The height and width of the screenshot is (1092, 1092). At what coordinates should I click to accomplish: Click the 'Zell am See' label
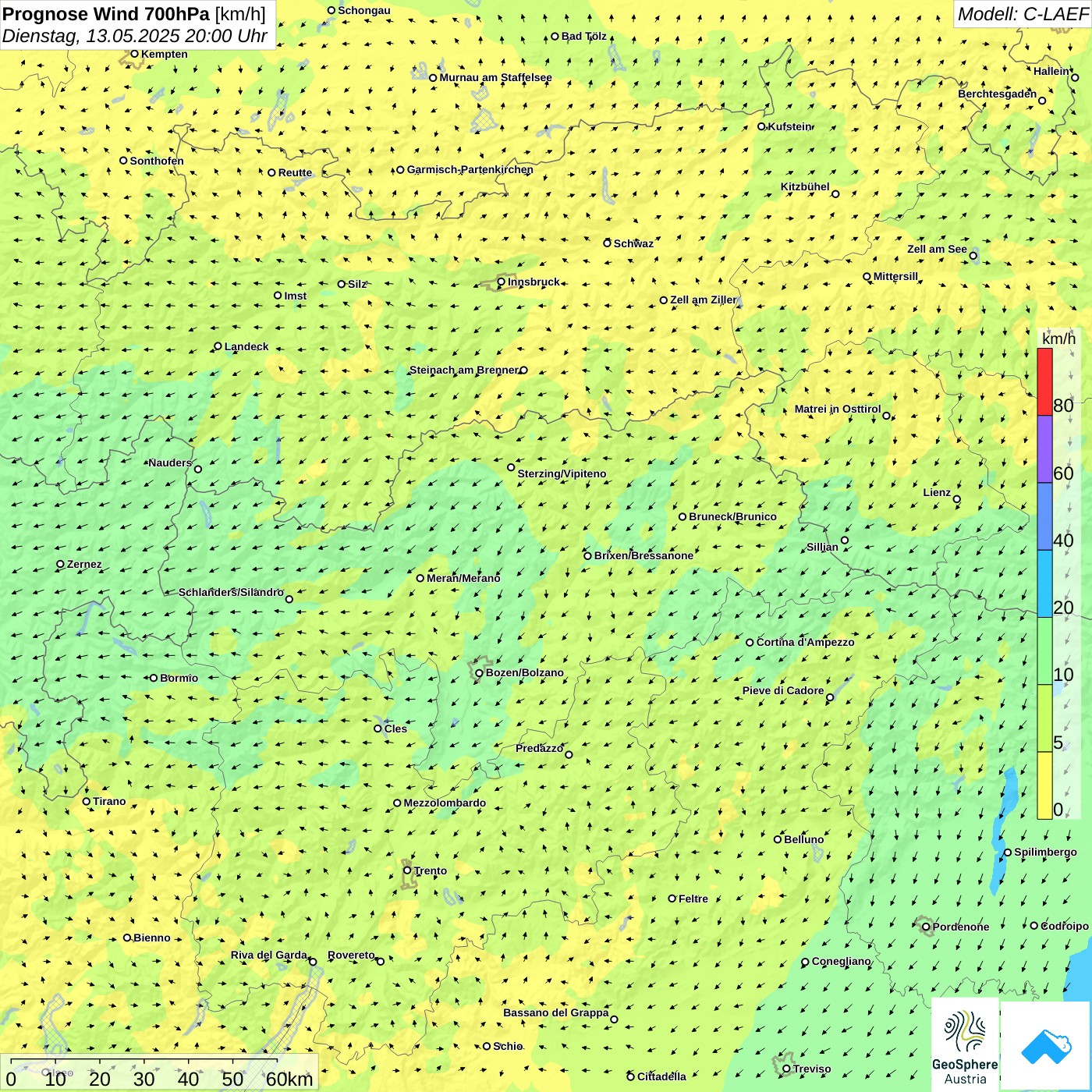pos(937,250)
